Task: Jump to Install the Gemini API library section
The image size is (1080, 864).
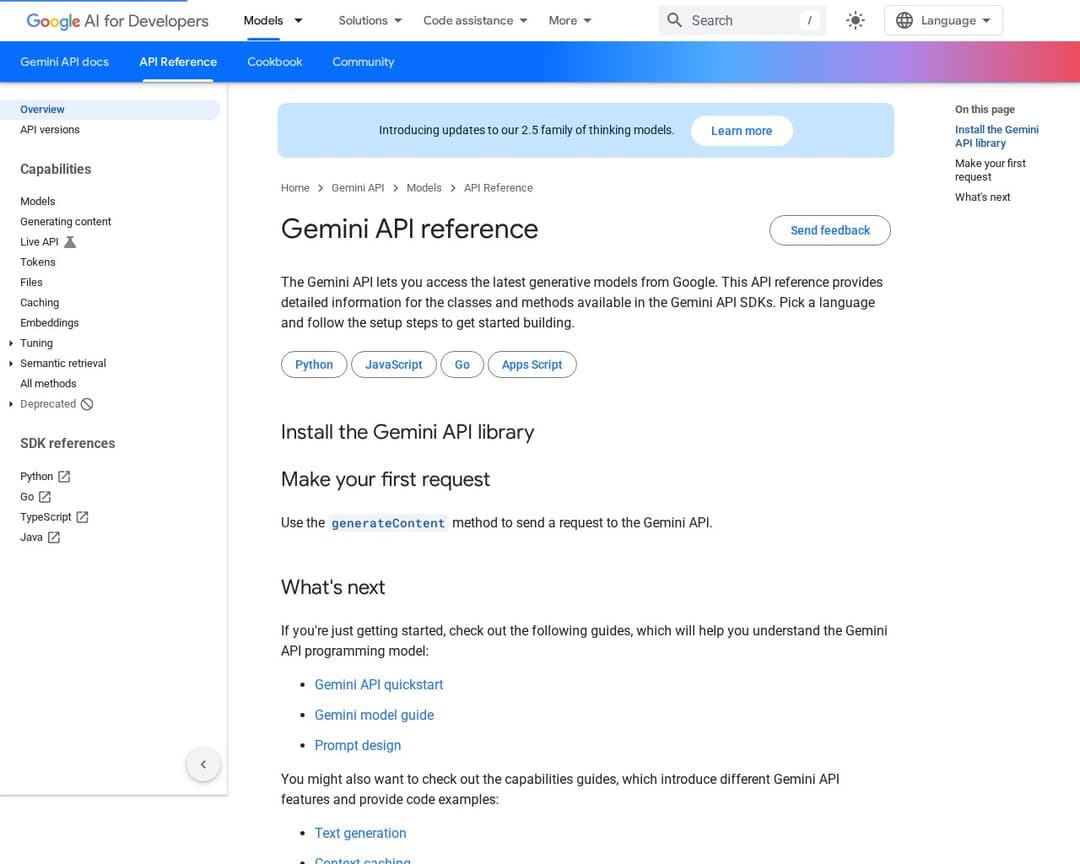Action: click(996, 136)
